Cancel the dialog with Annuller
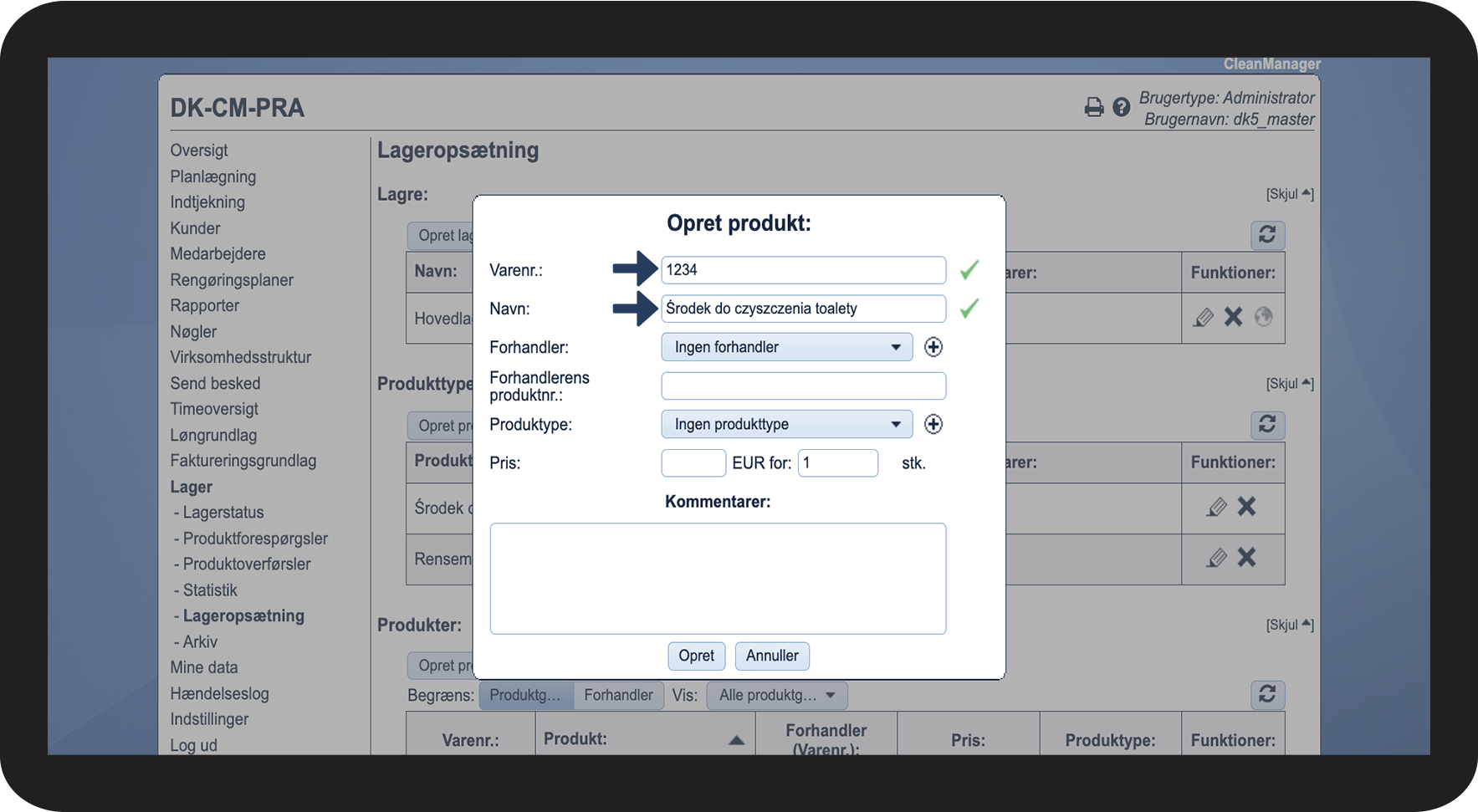 coord(771,656)
